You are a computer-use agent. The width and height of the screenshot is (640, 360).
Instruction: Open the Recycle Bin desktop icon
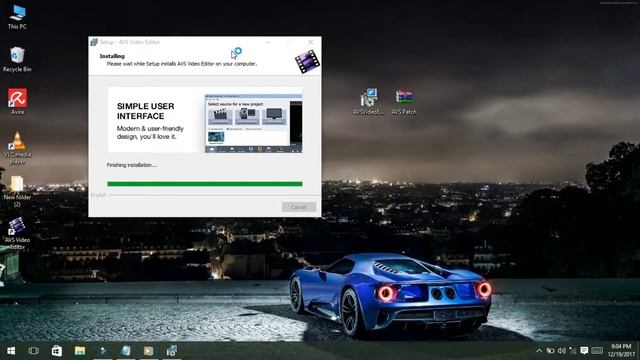click(x=17, y=60)
